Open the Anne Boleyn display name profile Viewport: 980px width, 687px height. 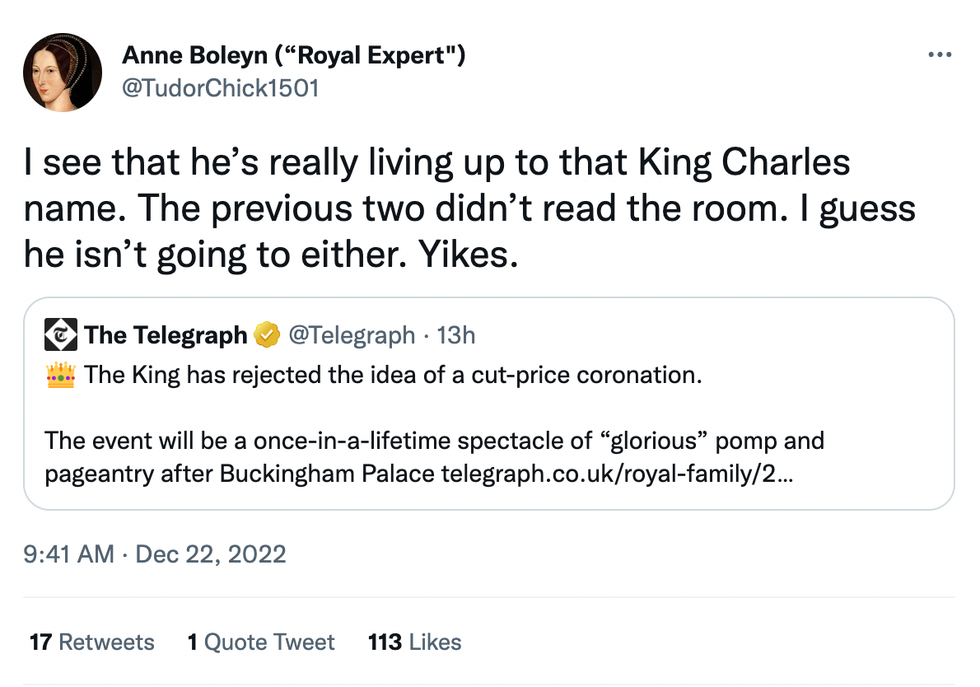coord(294,55)
